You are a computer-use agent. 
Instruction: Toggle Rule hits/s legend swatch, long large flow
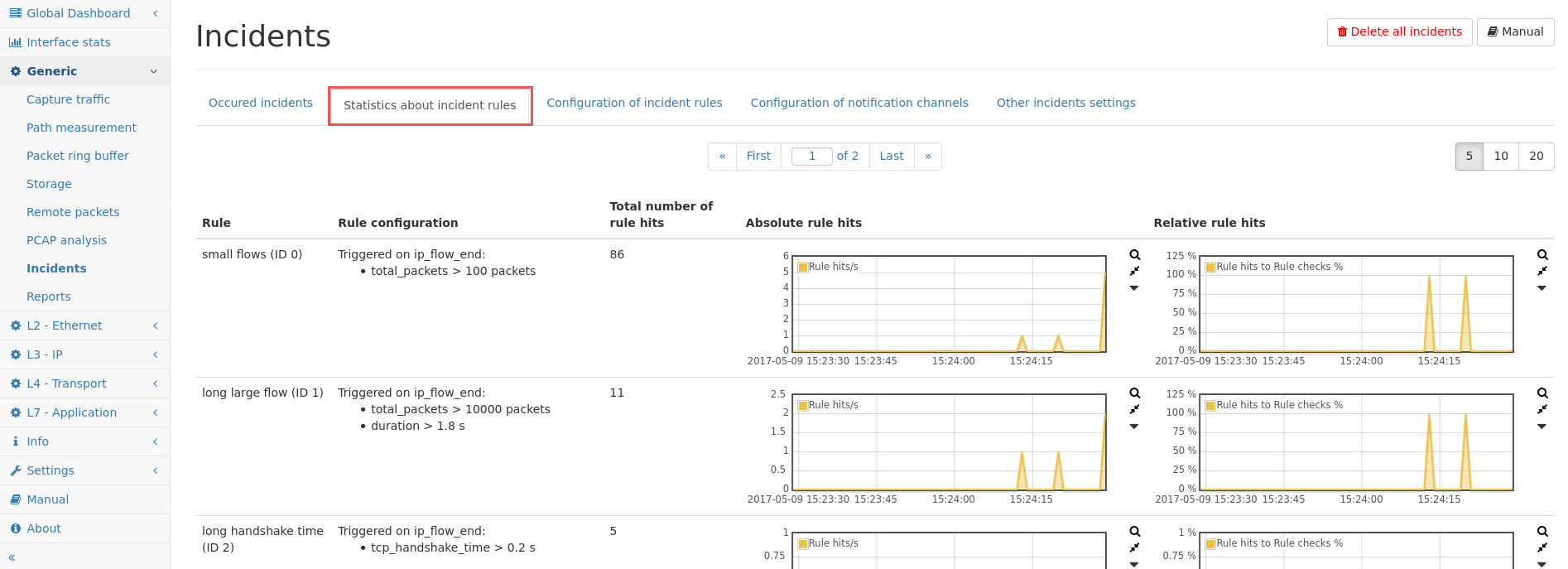pos(803,406)
